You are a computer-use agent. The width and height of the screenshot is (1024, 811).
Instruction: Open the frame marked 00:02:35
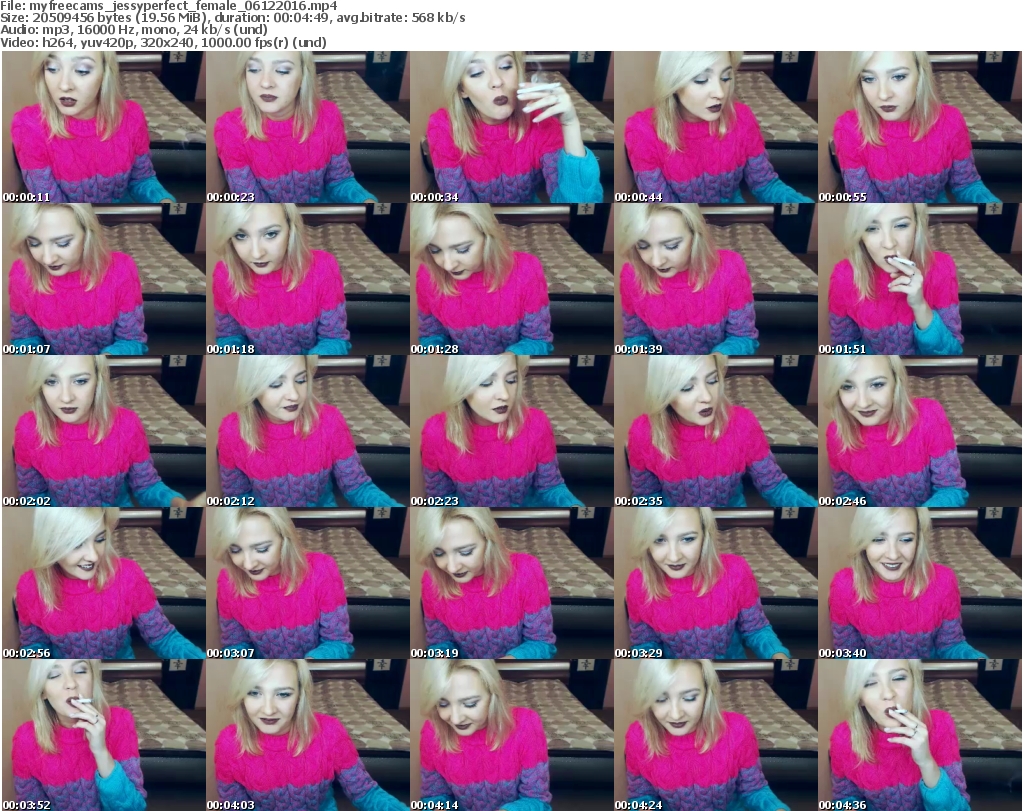pos(715,431)
